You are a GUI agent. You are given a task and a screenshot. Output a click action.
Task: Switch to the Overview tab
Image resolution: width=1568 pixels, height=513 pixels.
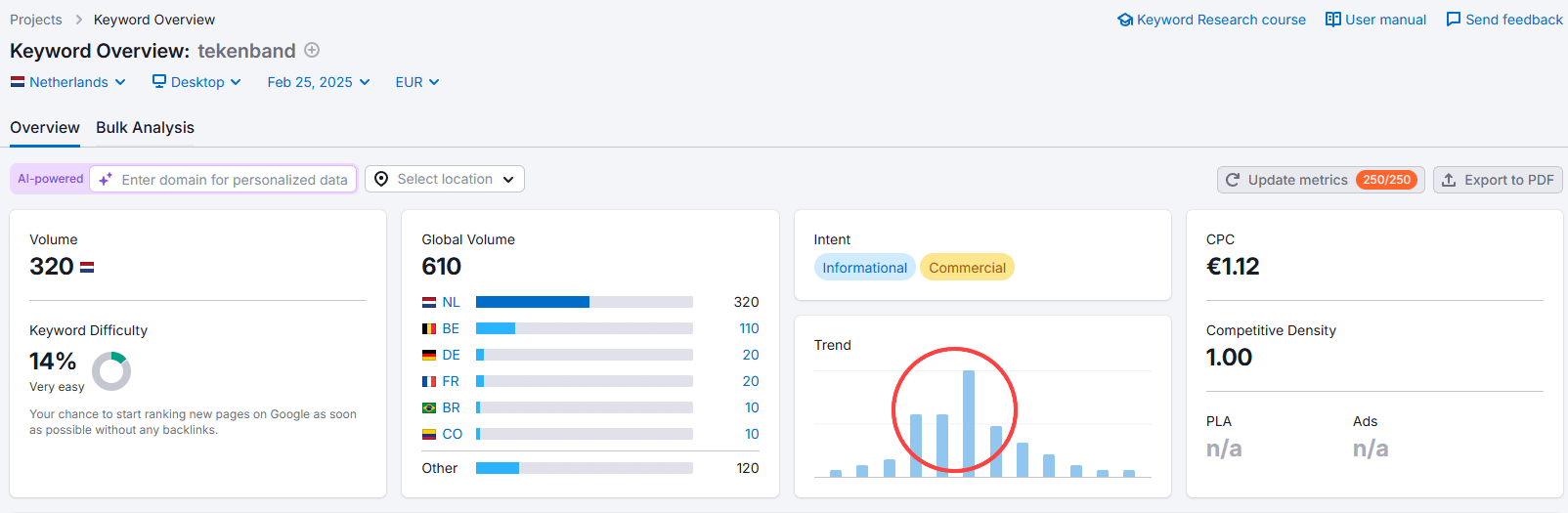point(45,127)
